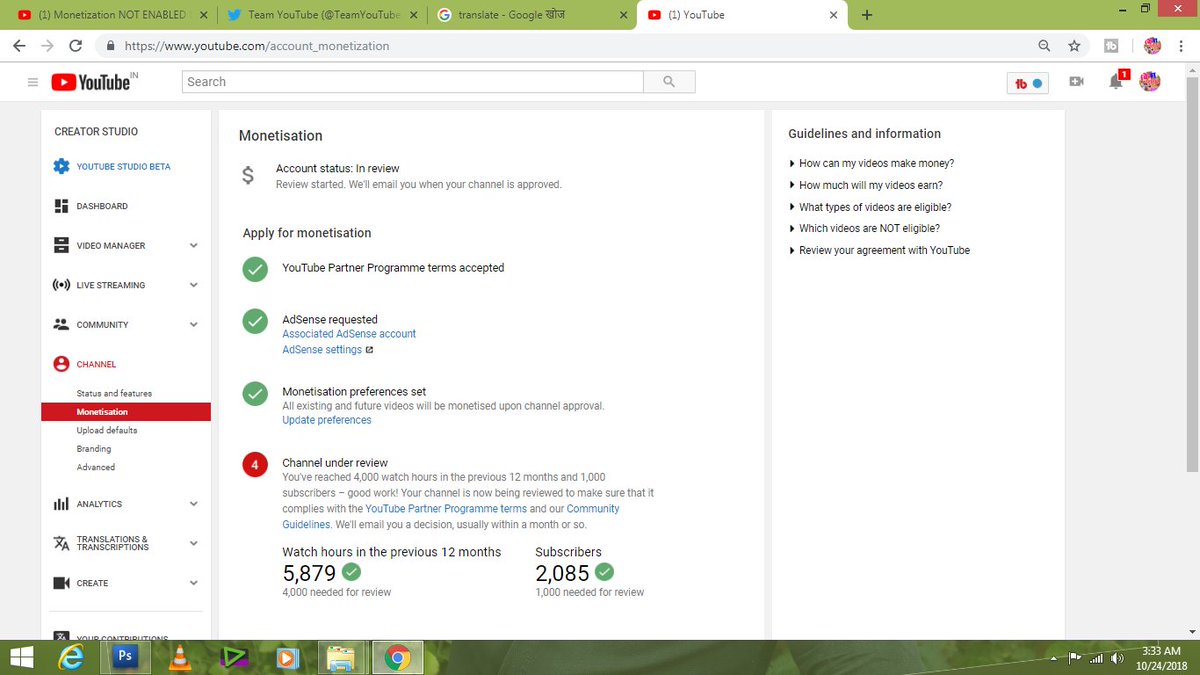
Task: Click the YouTube search field
Action: point(413,82)
